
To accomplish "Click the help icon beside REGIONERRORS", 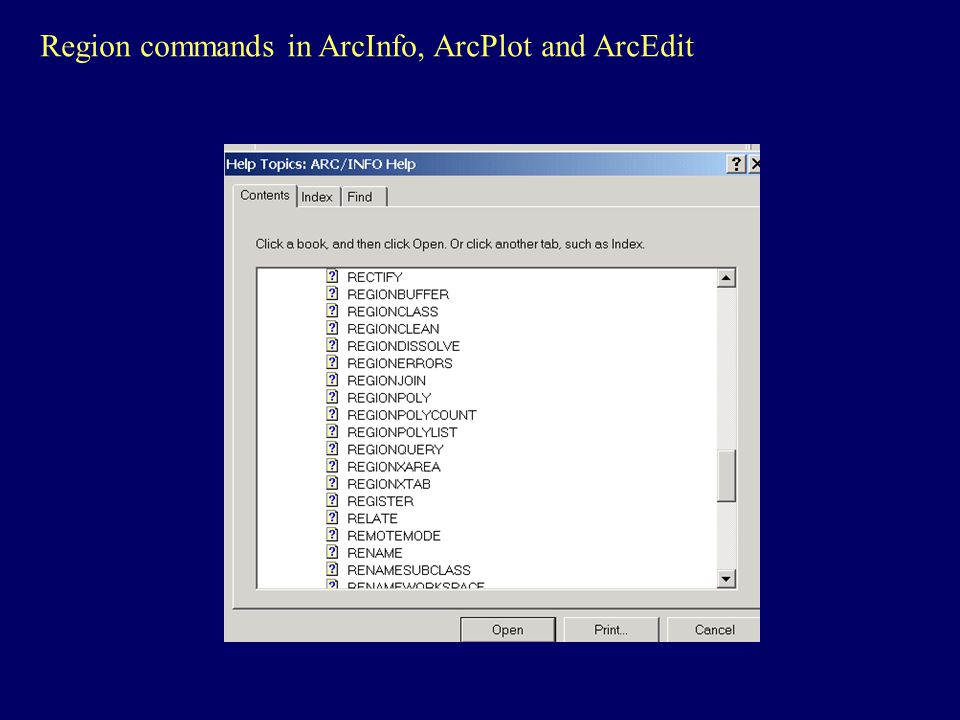I will (x=332, y=362).
